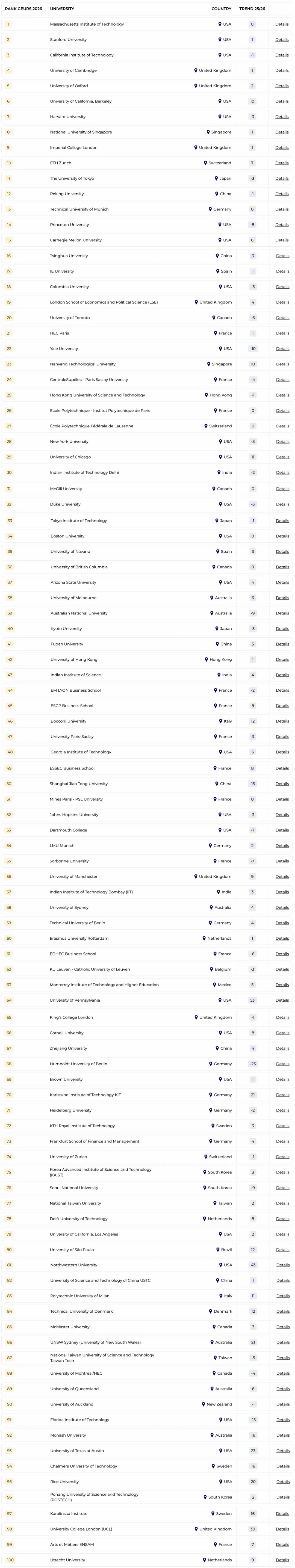Image resolution: width=295 pixels, height=1568 pixels.
Task: Click trend value 53 for University of Pennsylvania
Action: (x=252, y=1000)
